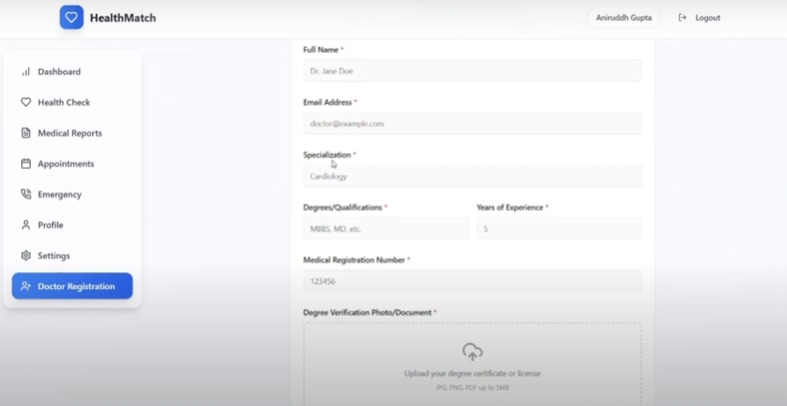787x406 pixels.
Task: Focus the Full Name input field
Action: (x=472, y=71)
